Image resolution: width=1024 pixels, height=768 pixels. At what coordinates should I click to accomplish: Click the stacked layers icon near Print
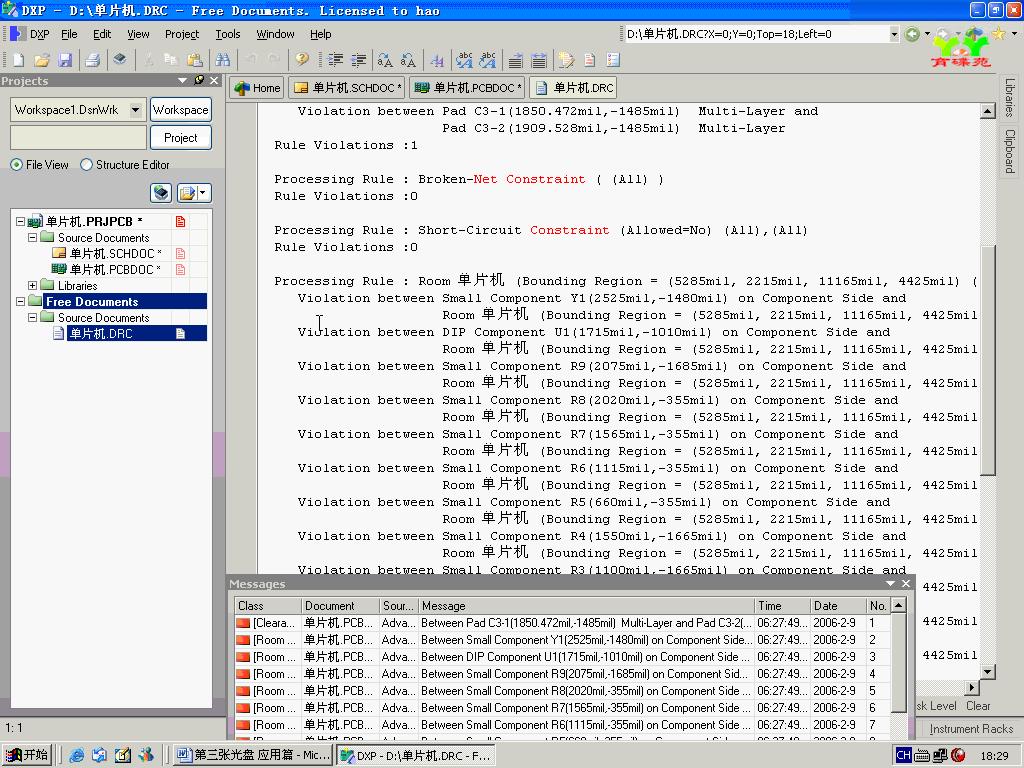pos(120,59)
